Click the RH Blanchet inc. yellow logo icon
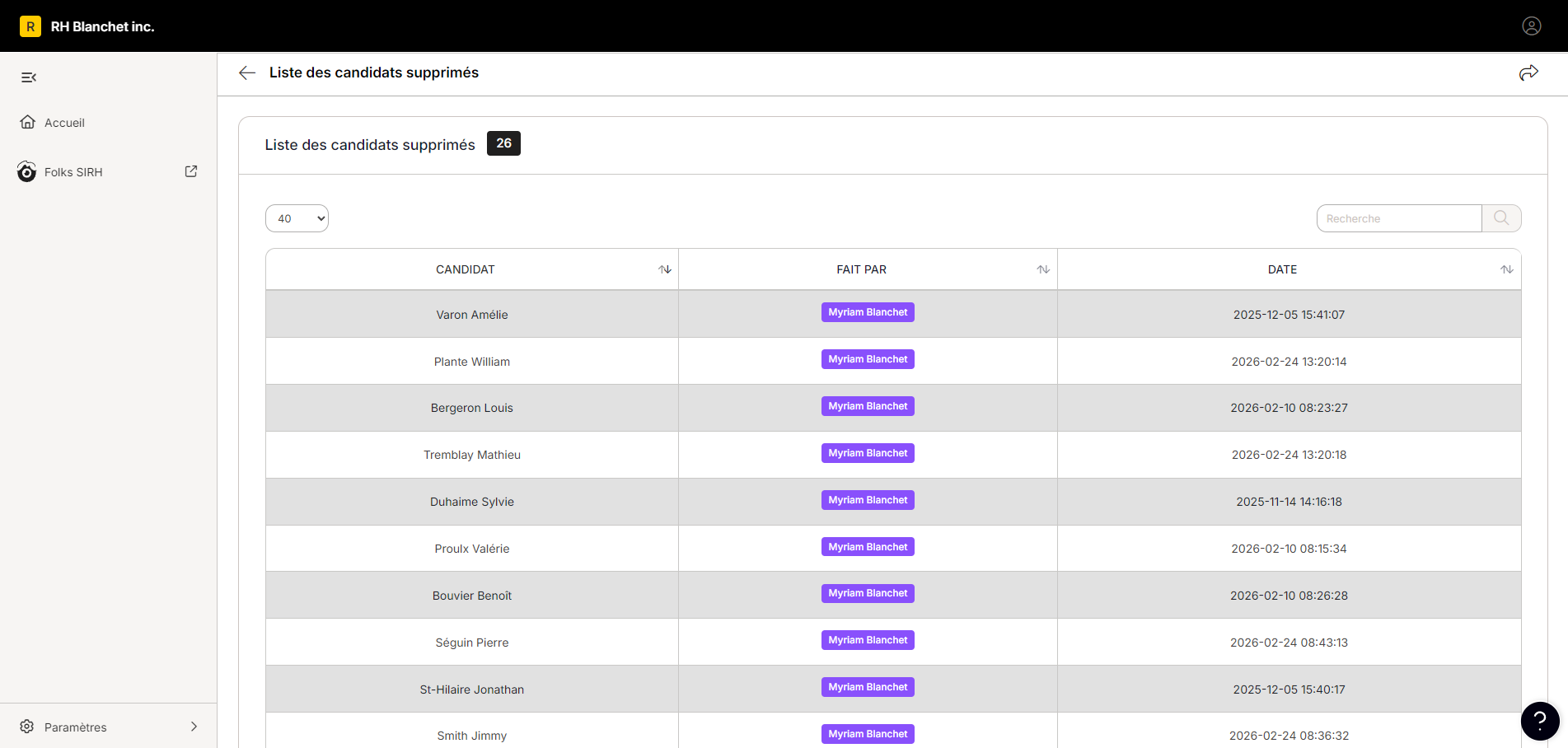This screenshot has width=1568, height=748. (30, 26)
